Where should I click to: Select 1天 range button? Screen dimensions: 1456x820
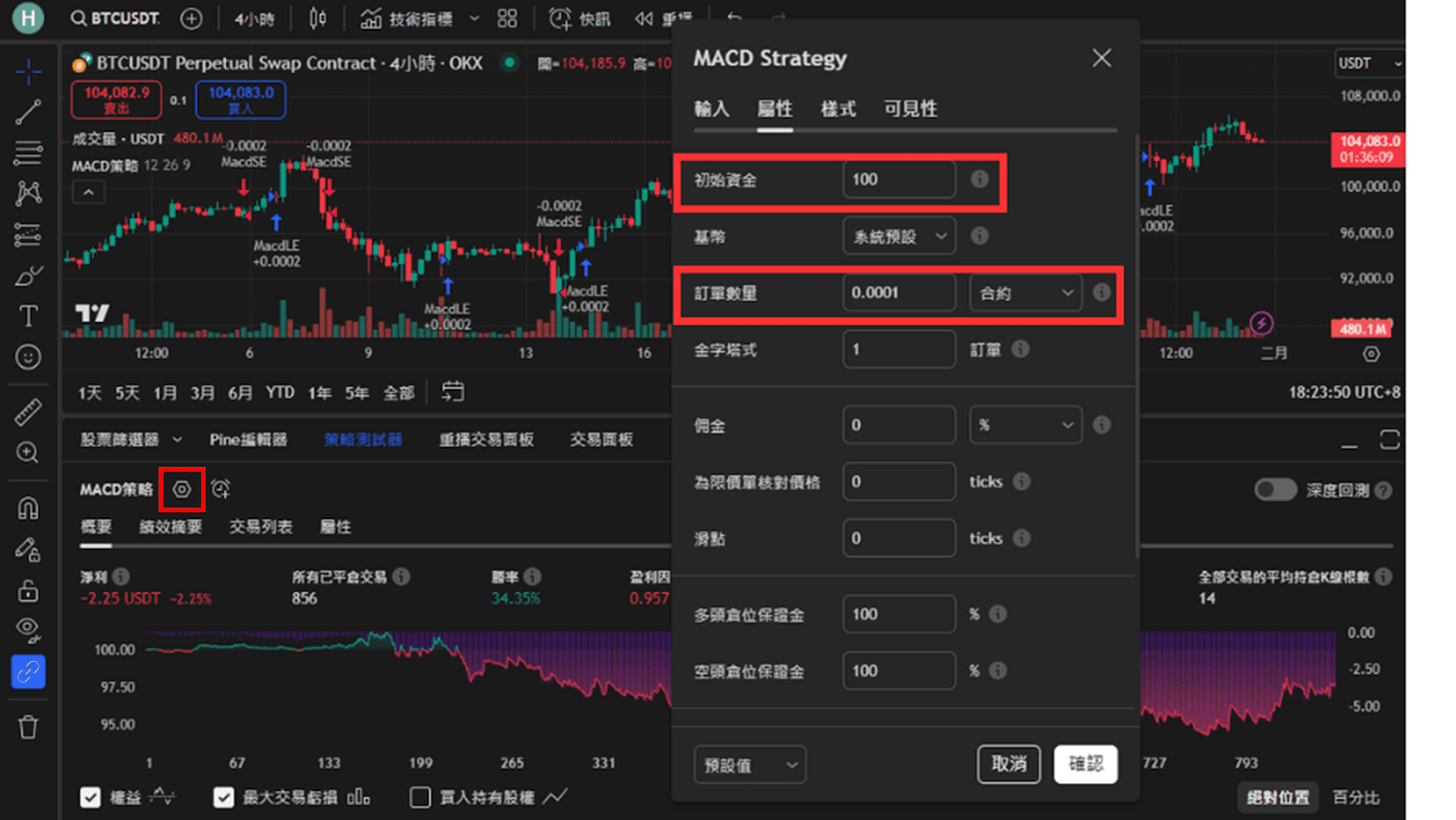90,393
